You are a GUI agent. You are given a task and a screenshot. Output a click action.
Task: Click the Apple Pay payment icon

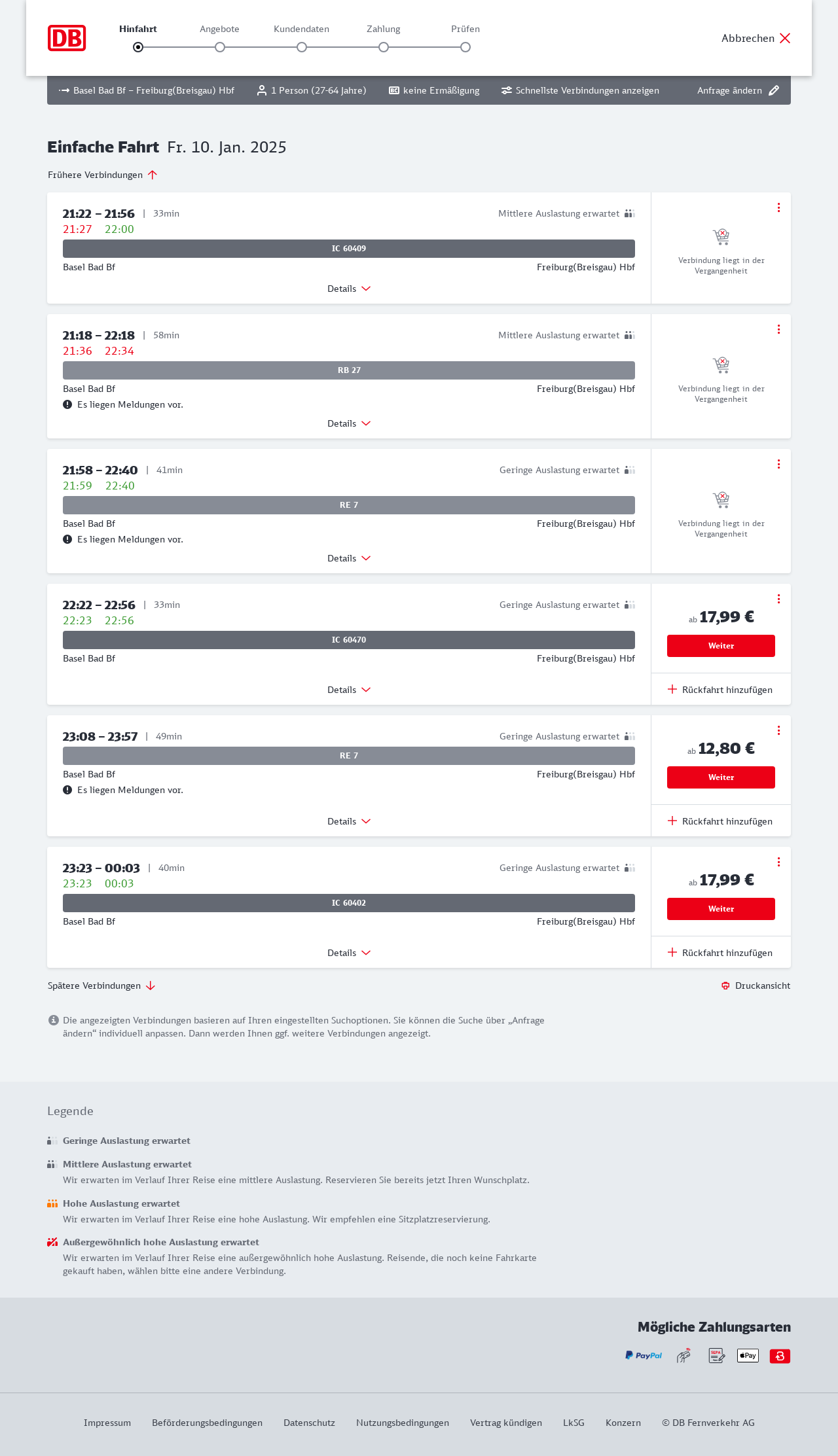click(748, 1355)
